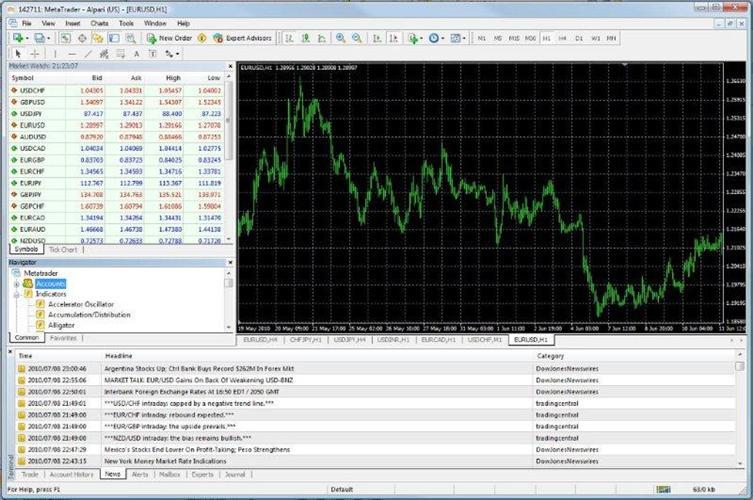Open the Tools menu
753x500 pixels.
click(126, 23)
